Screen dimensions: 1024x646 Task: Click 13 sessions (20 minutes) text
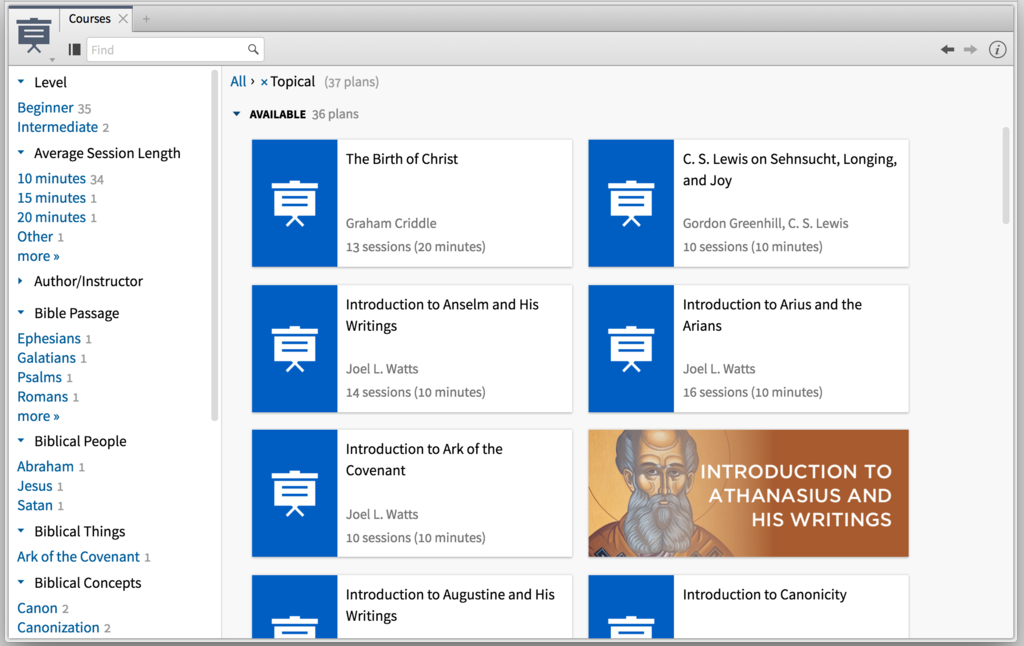[x=415, y=247]
